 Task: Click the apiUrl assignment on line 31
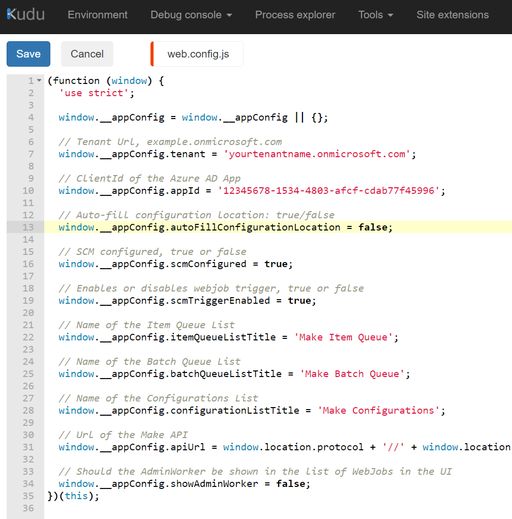(x=284, y=447)
